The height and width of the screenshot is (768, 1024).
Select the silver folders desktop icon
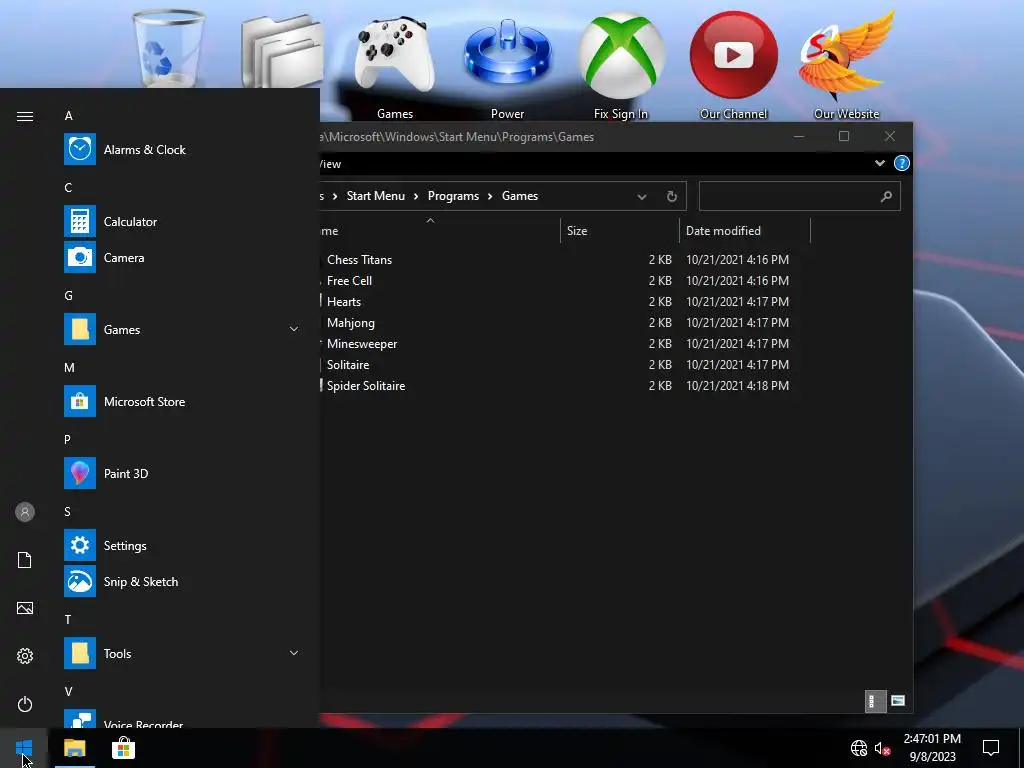[282, 51]
